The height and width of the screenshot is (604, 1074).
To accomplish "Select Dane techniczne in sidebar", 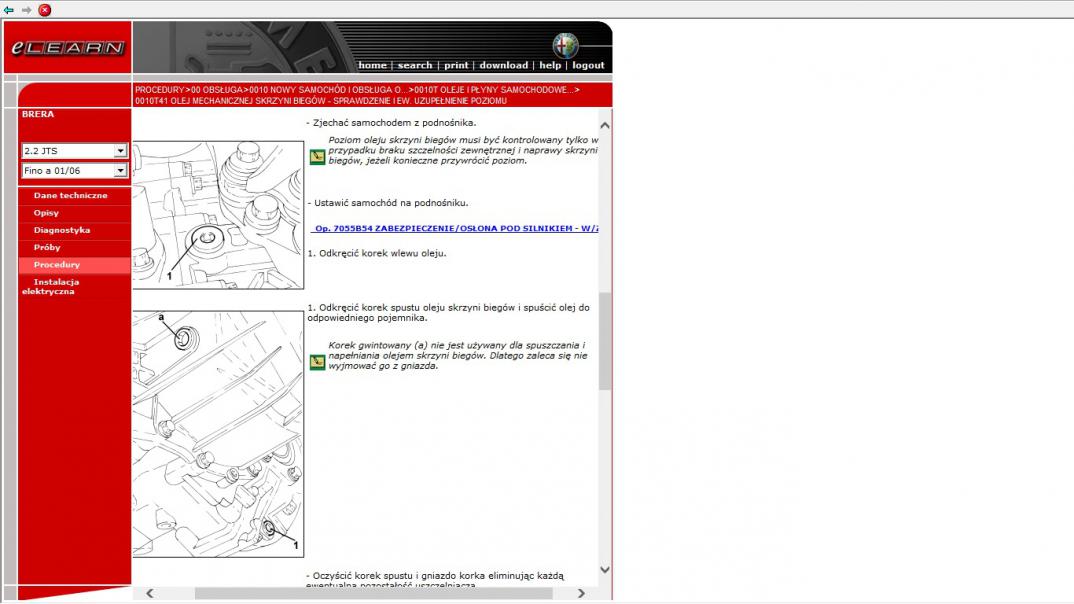I will point(70,196).
